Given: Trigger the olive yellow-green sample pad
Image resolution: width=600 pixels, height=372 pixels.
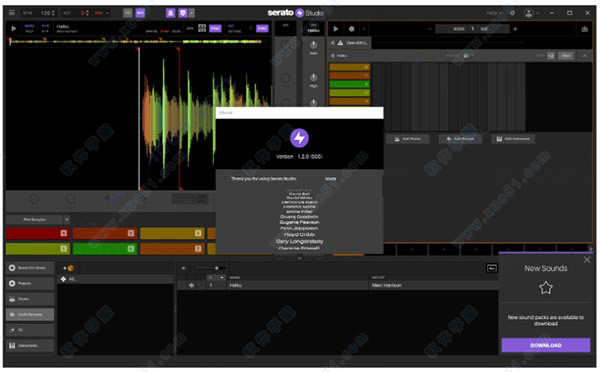Looking at the screenshot, I should 38,249.
